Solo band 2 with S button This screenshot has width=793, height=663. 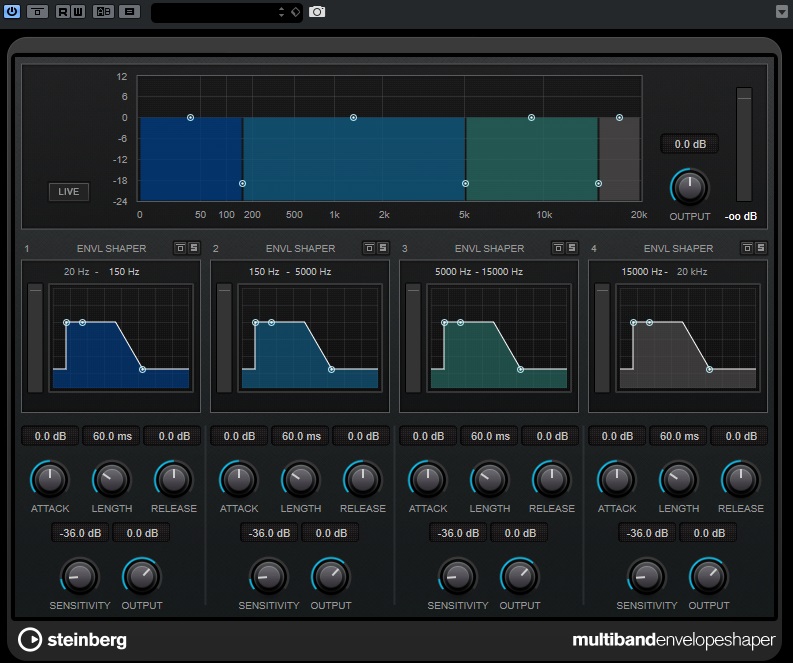tap(383, 248)
